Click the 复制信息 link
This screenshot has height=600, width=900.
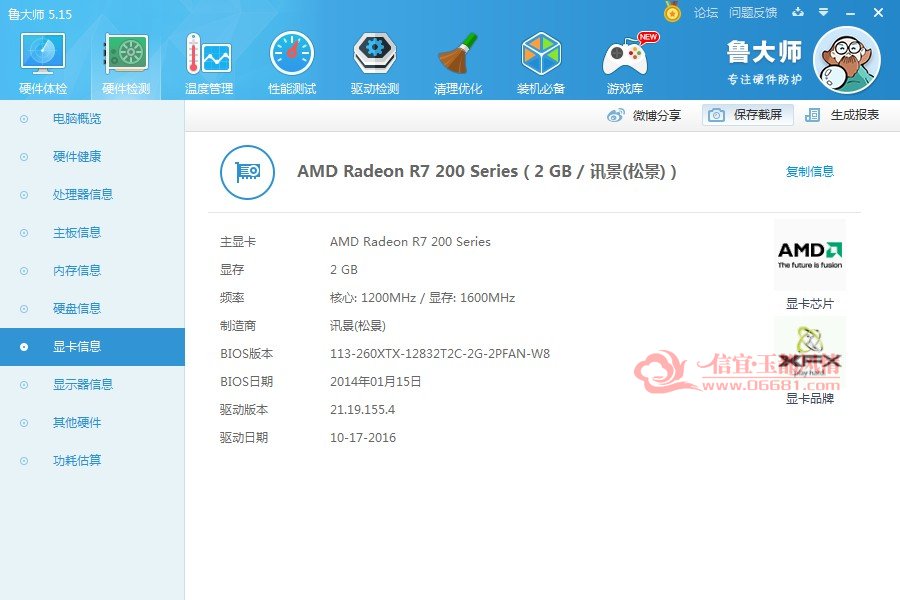(810, 172)
